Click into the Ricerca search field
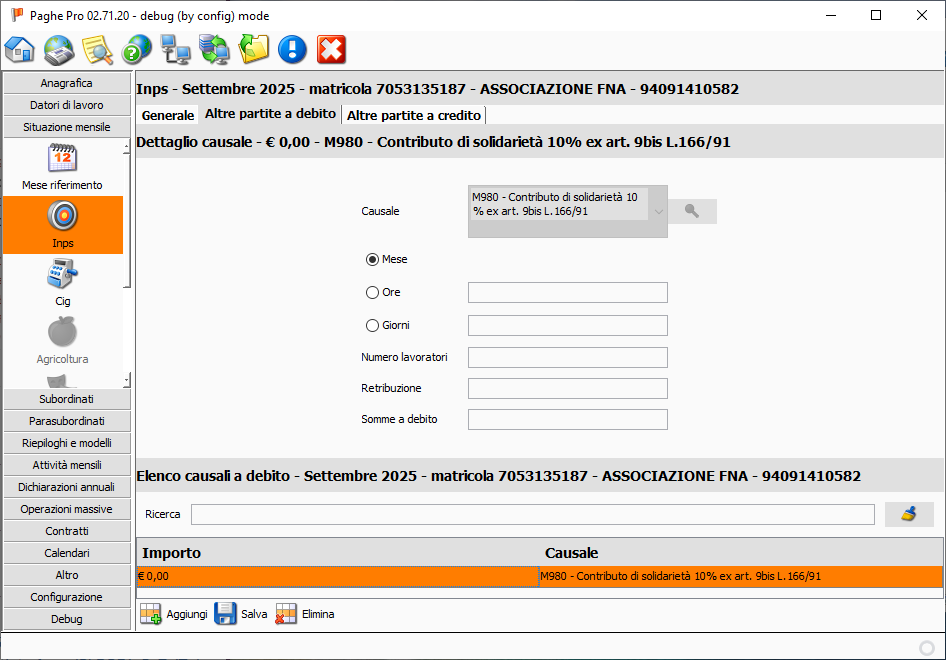Screen dimensions: 946x660 click(532, 514)
